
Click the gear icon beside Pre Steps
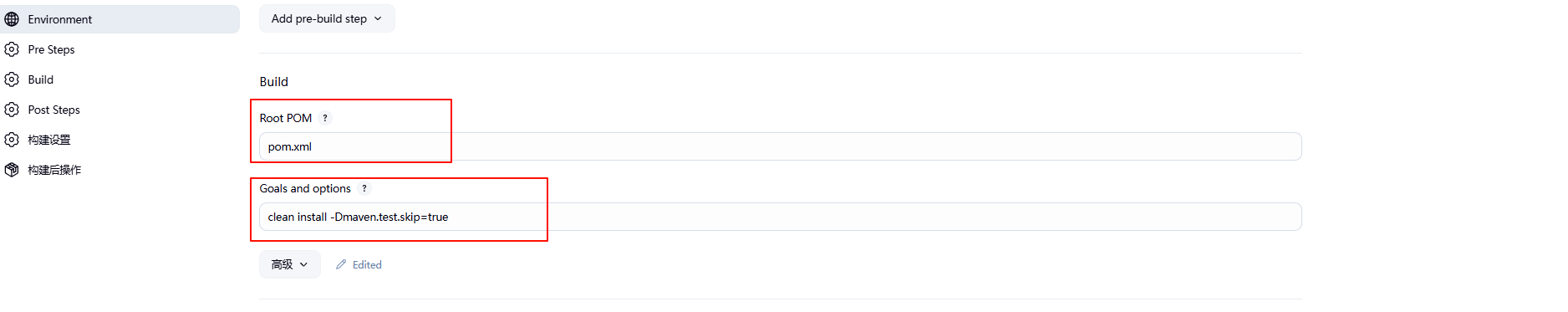pyautogui.click(x=12, y=49)
